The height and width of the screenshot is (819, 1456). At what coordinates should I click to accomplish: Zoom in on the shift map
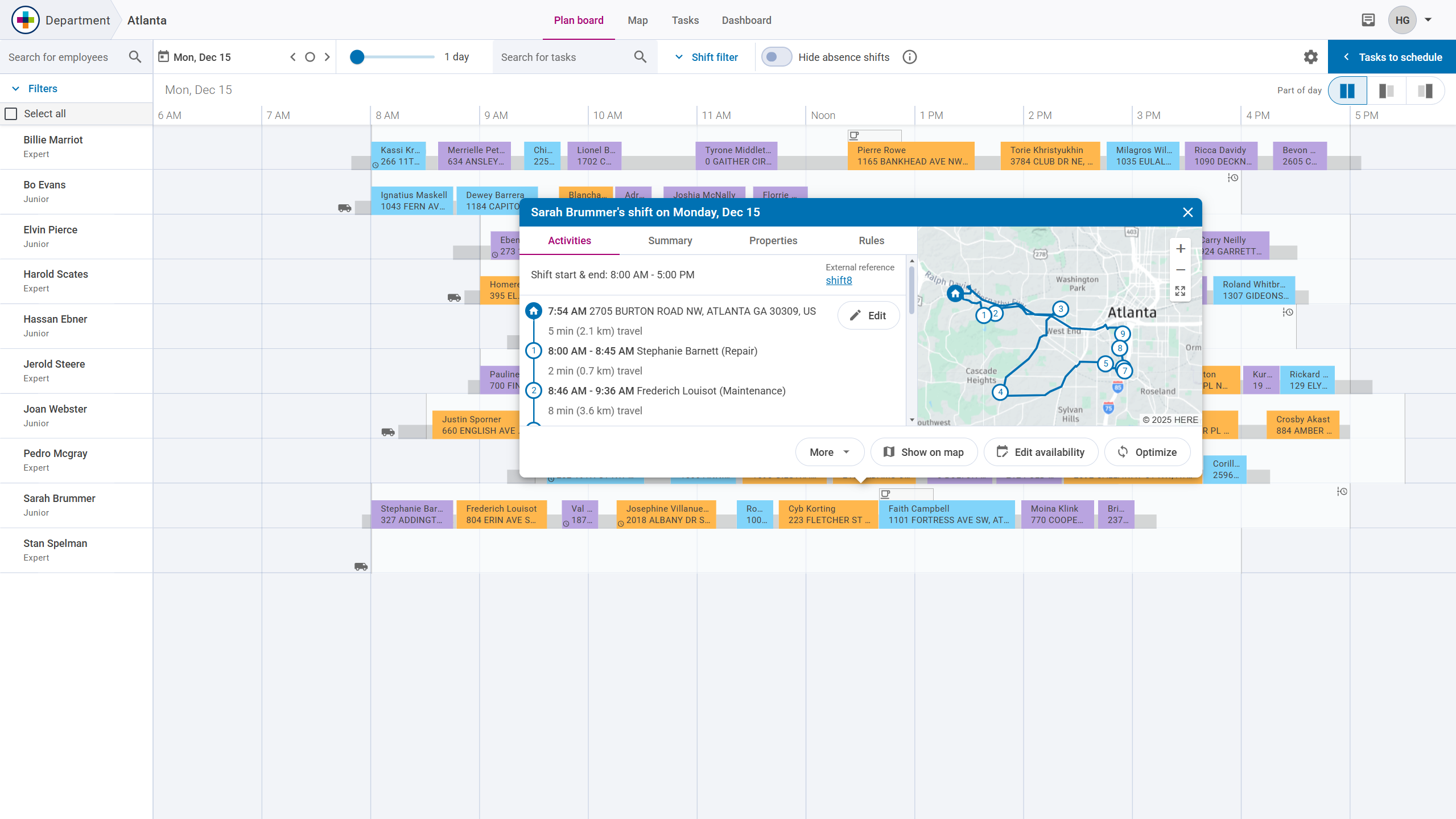[x=1181, y=249]
